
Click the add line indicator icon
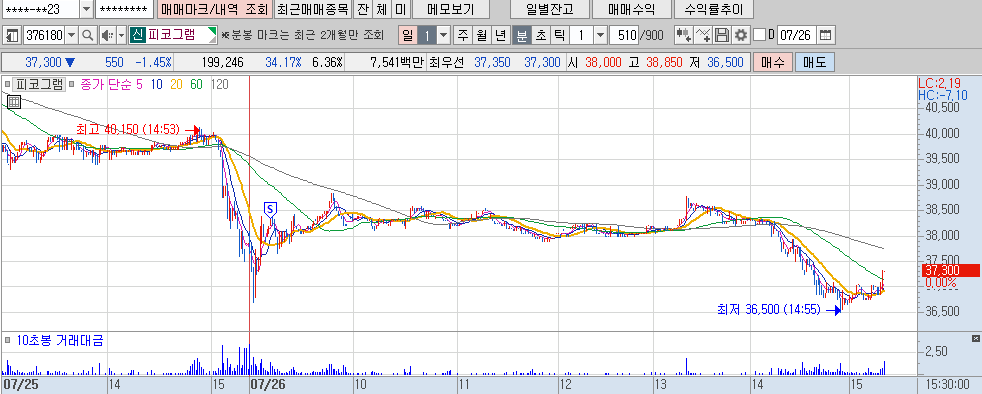point(703,35)
